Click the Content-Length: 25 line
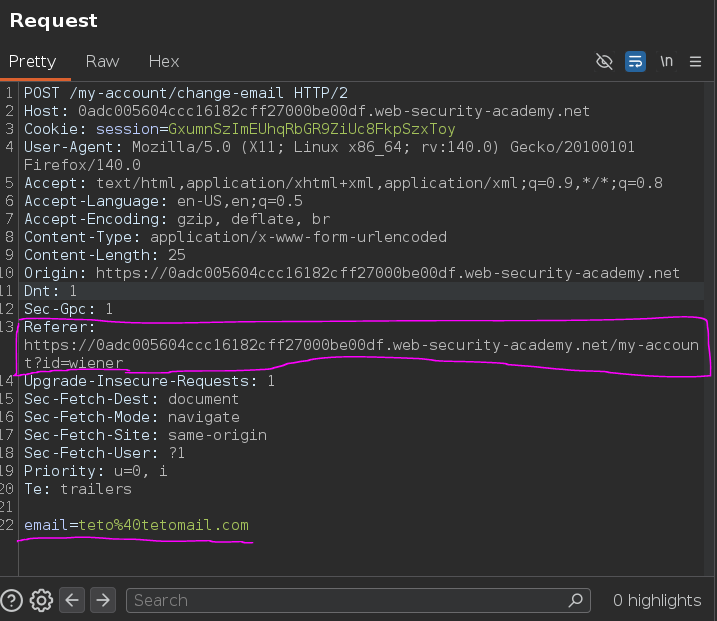This screenshot has height=621, width=717. [105, 255]
